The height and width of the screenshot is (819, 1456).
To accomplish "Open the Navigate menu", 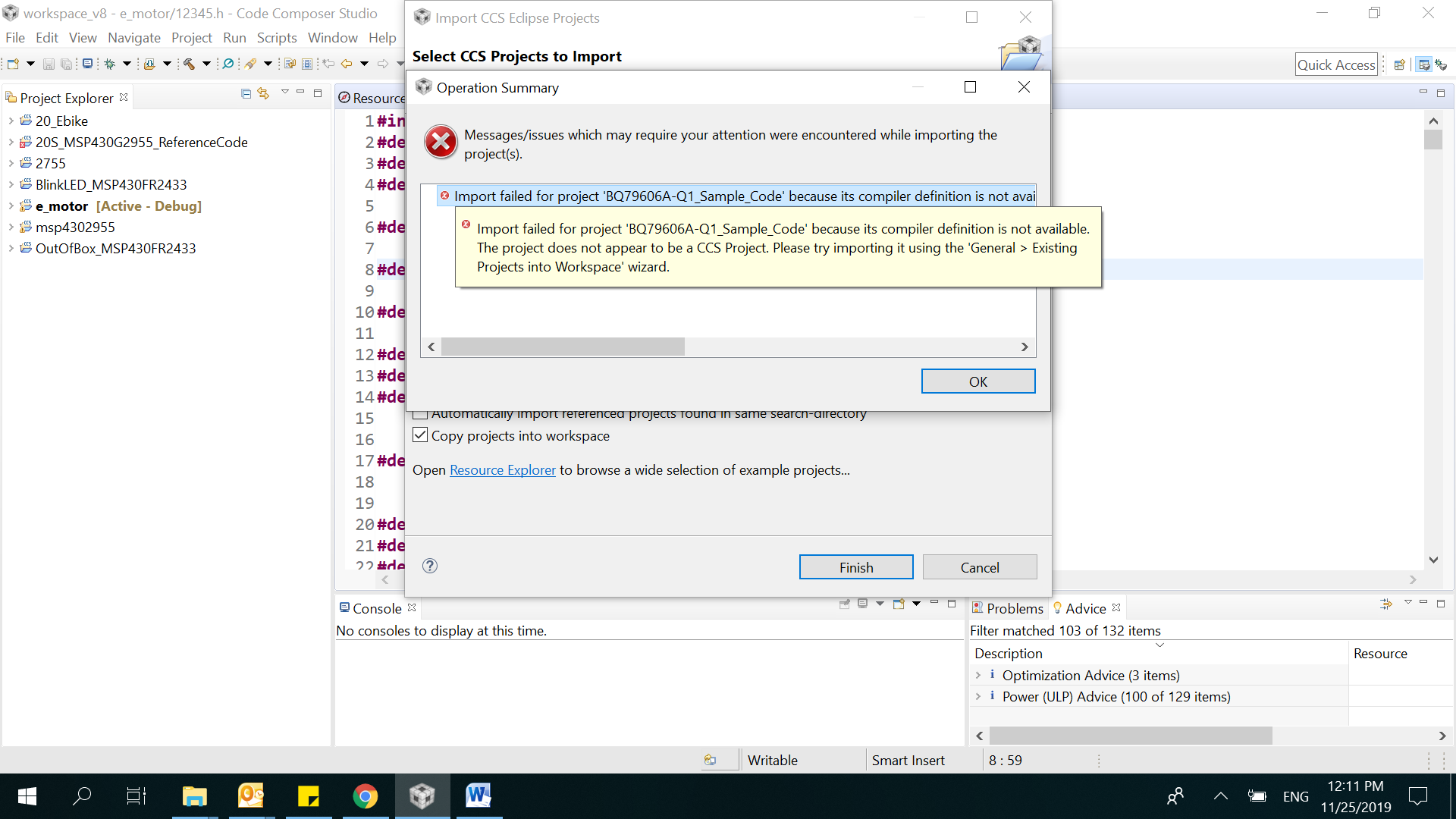I will pos(134,37).
